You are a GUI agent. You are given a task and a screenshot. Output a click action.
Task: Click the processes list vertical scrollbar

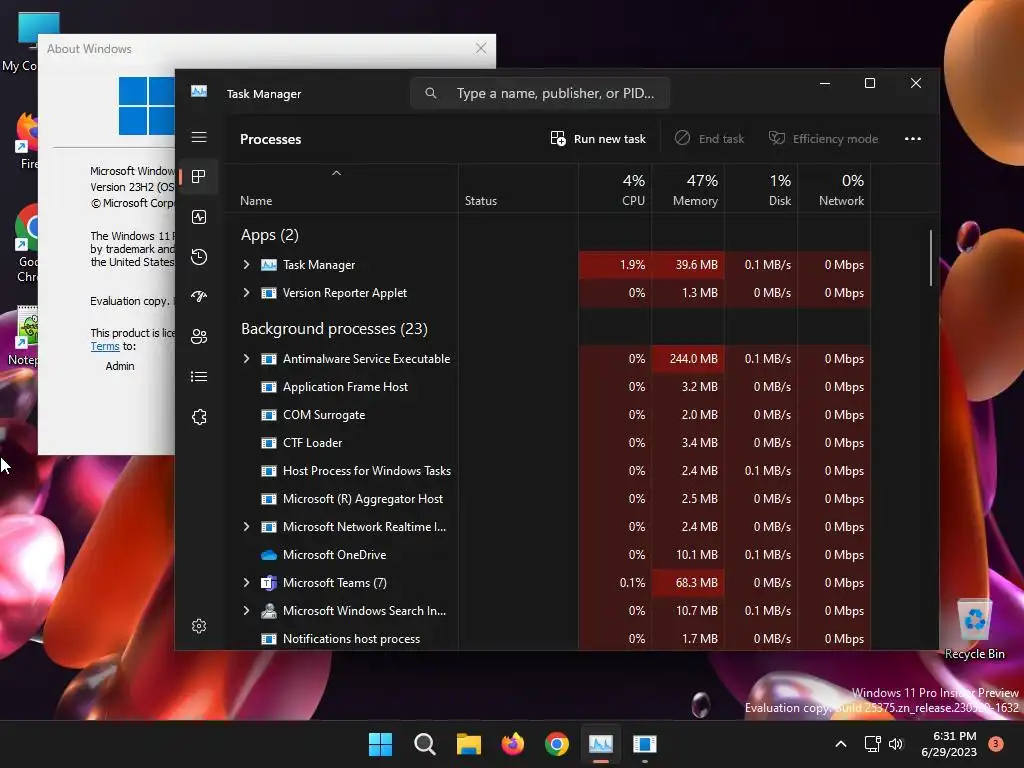(931, 258)
